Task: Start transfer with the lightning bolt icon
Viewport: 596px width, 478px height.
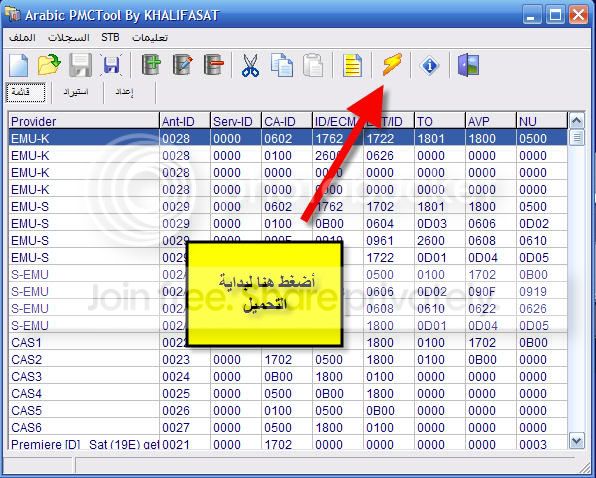Action: pyautogui.click(x=392, y=65)
